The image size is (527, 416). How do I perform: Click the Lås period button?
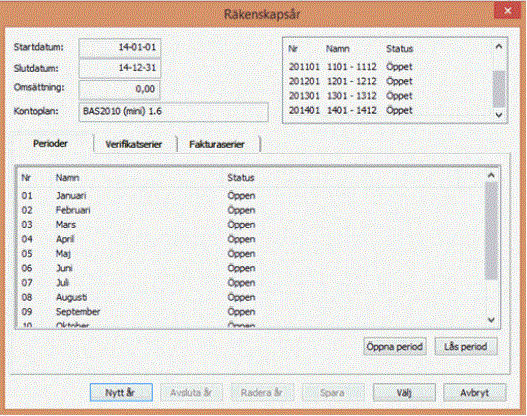tap(466, 346)
